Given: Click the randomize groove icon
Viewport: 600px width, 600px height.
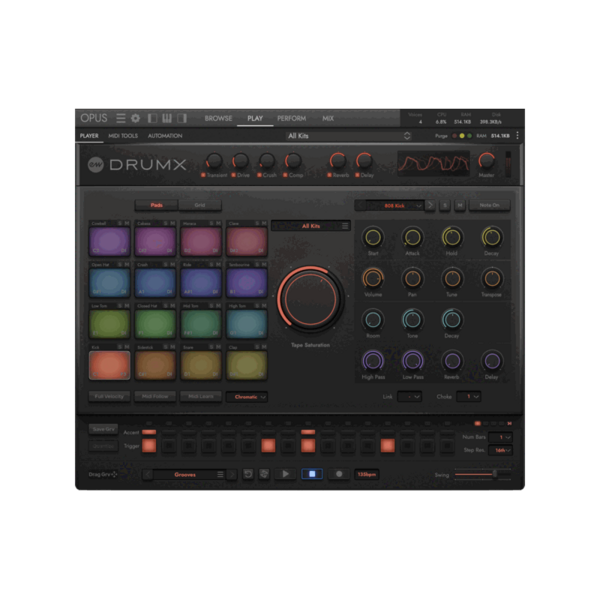Looking at the screenshot, I should click(x=264, y=474).
